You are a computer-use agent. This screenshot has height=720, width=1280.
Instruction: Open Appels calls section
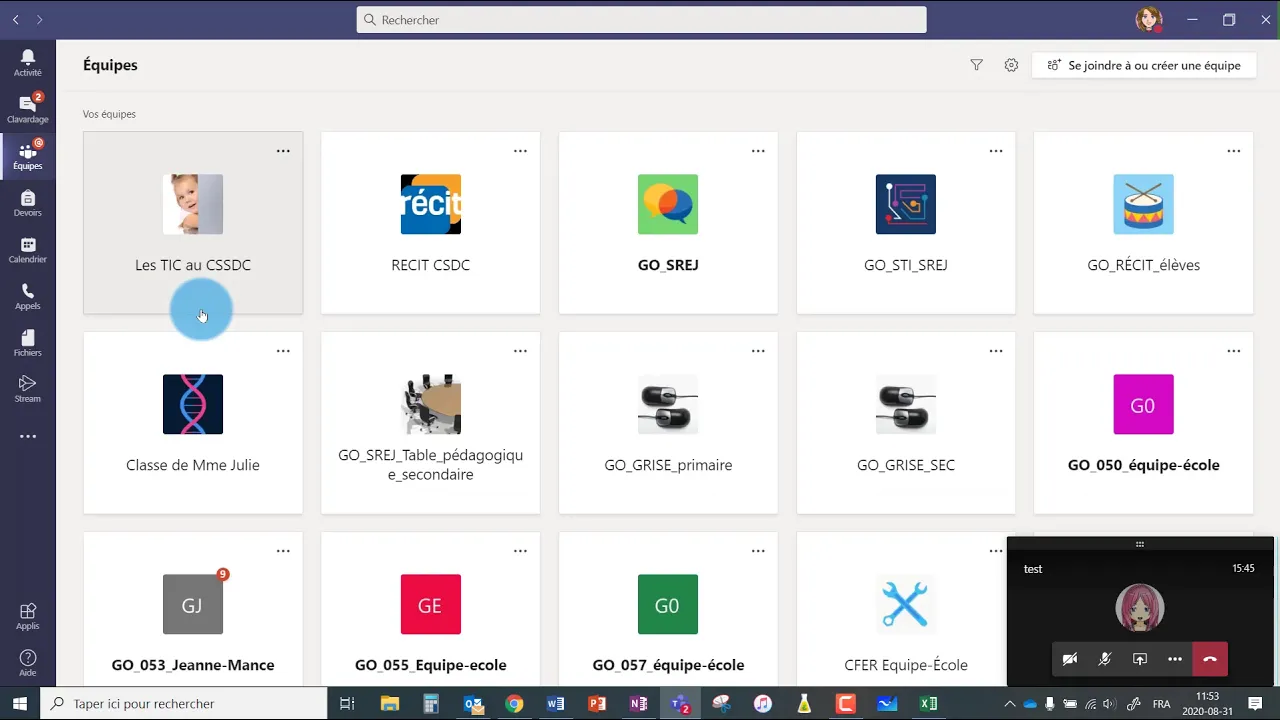[x=28, y=296]
